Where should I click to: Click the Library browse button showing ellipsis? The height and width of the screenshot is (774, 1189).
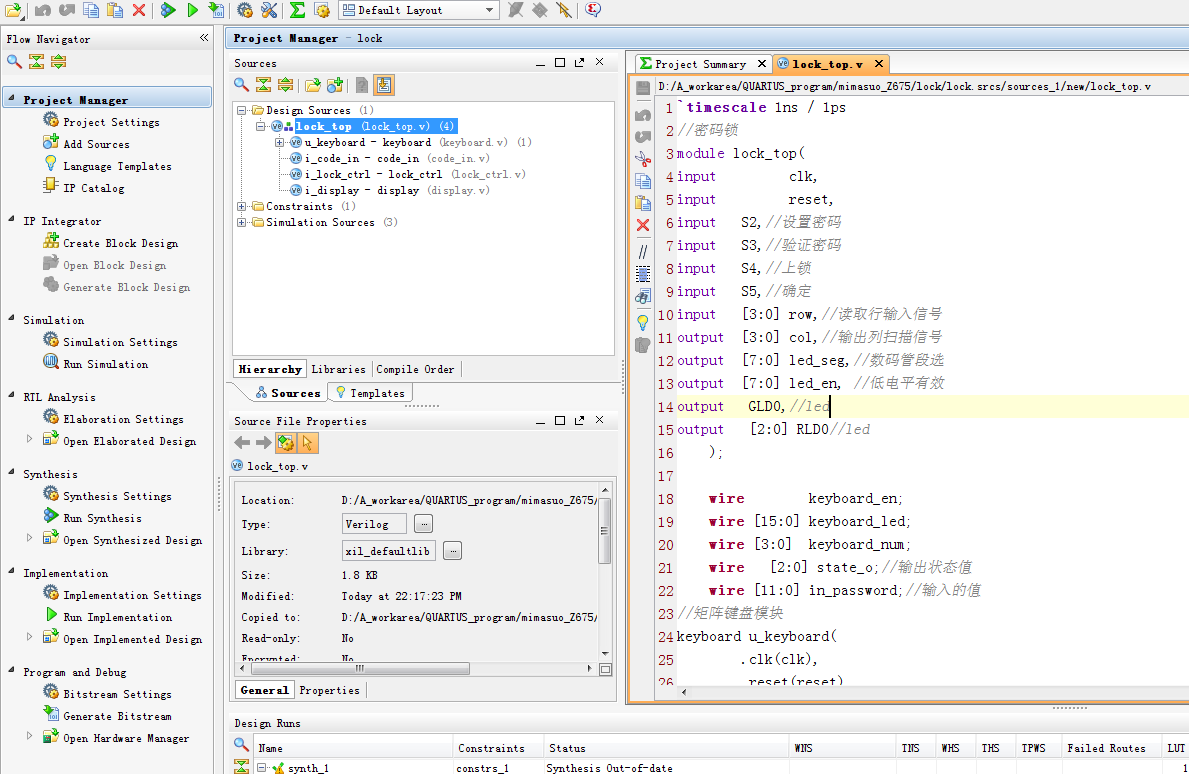pyautogui.click(x=451, y=550)
